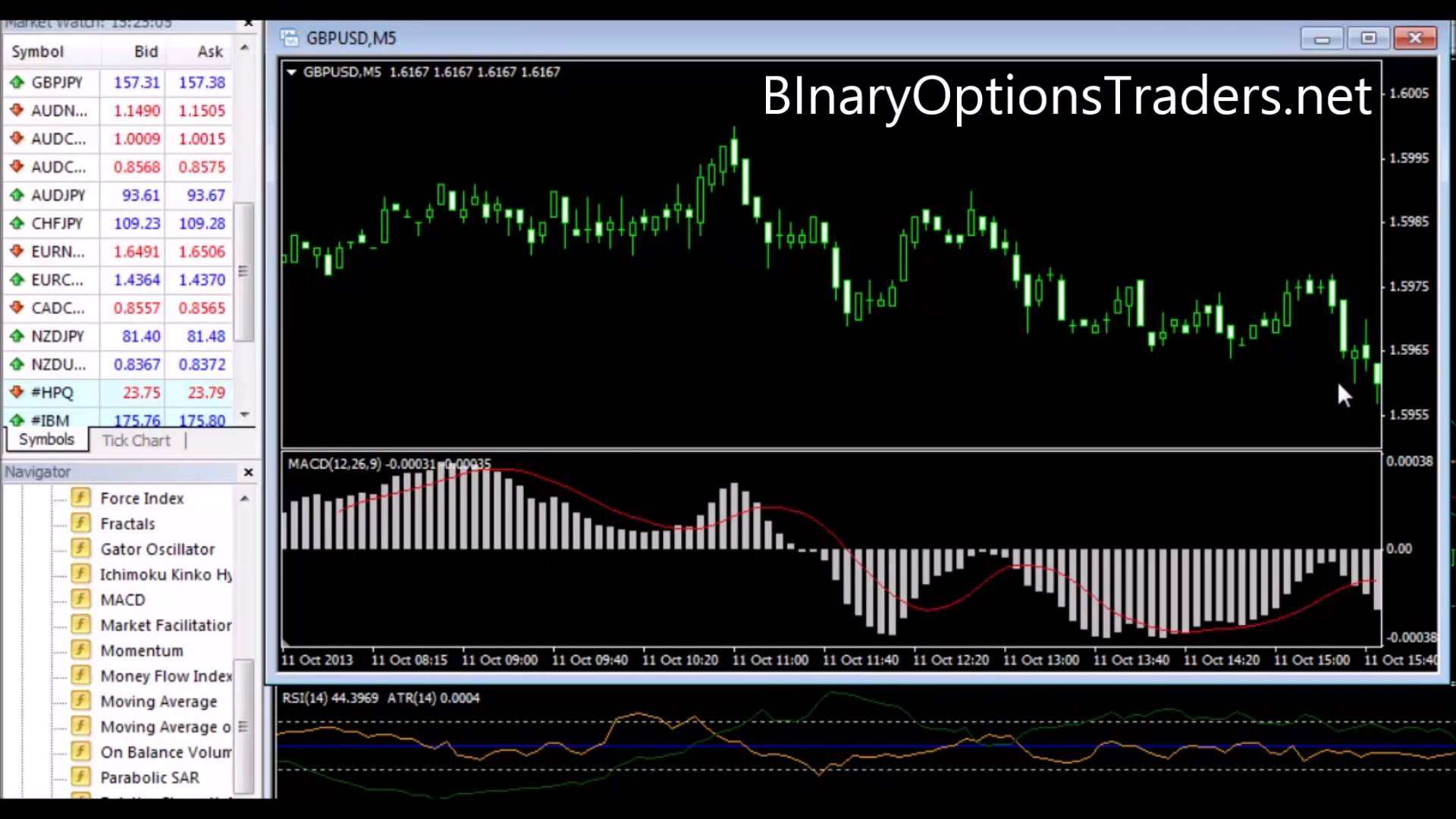Switch to the Symbols tab
Viewport: 1456px width, 819px height.
(45, 439)
